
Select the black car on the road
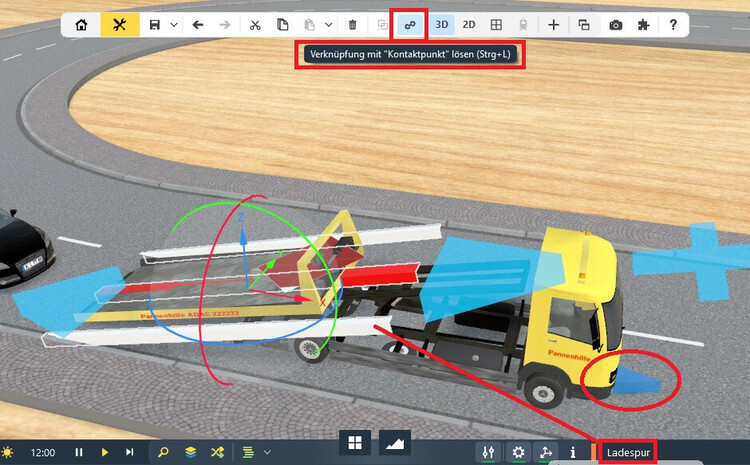[x=25, y=248]
